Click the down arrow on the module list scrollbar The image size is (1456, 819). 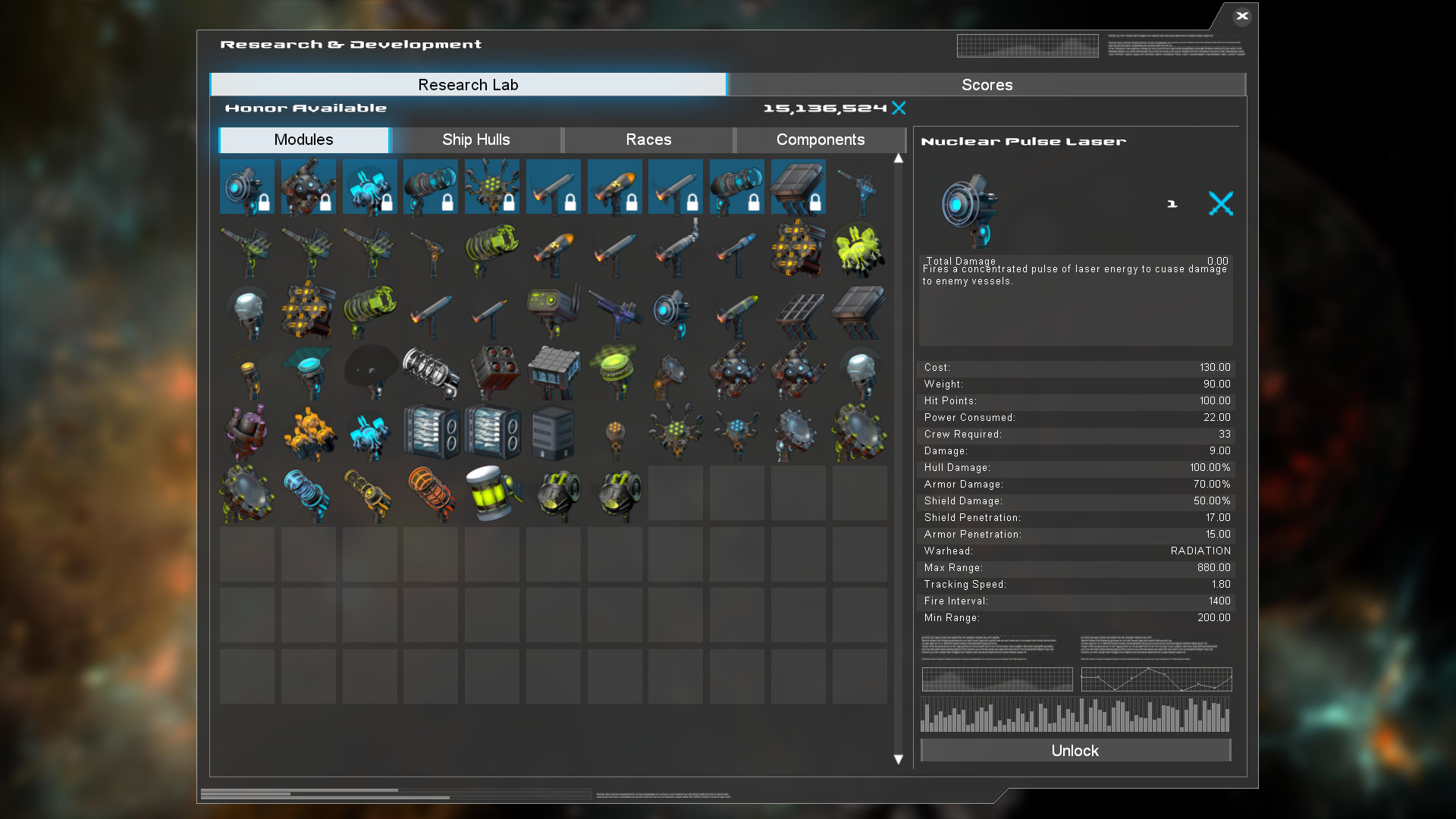(898, 759)
